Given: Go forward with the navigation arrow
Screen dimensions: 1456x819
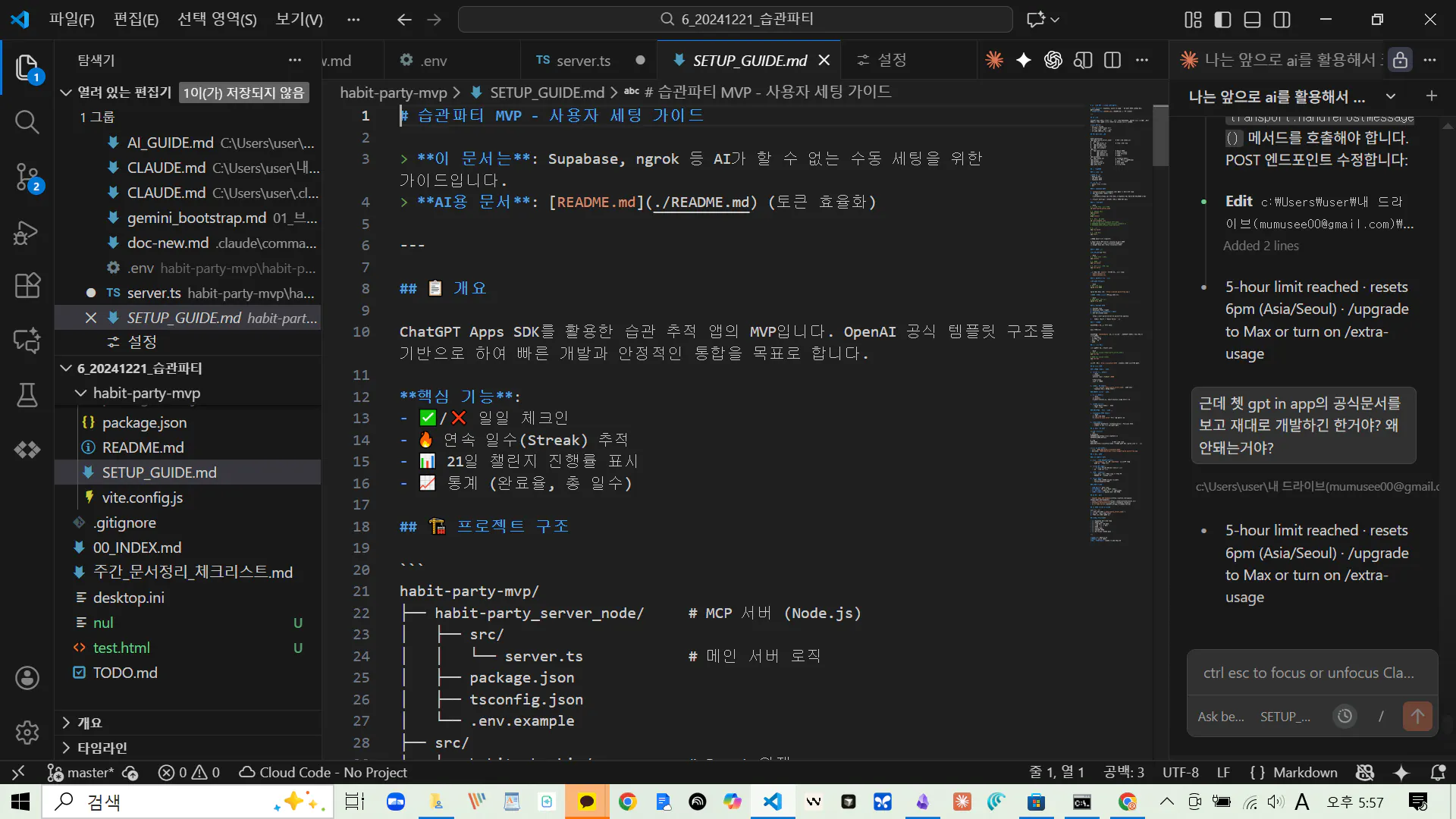Looking at the screenshot, I should pos(434,20).
